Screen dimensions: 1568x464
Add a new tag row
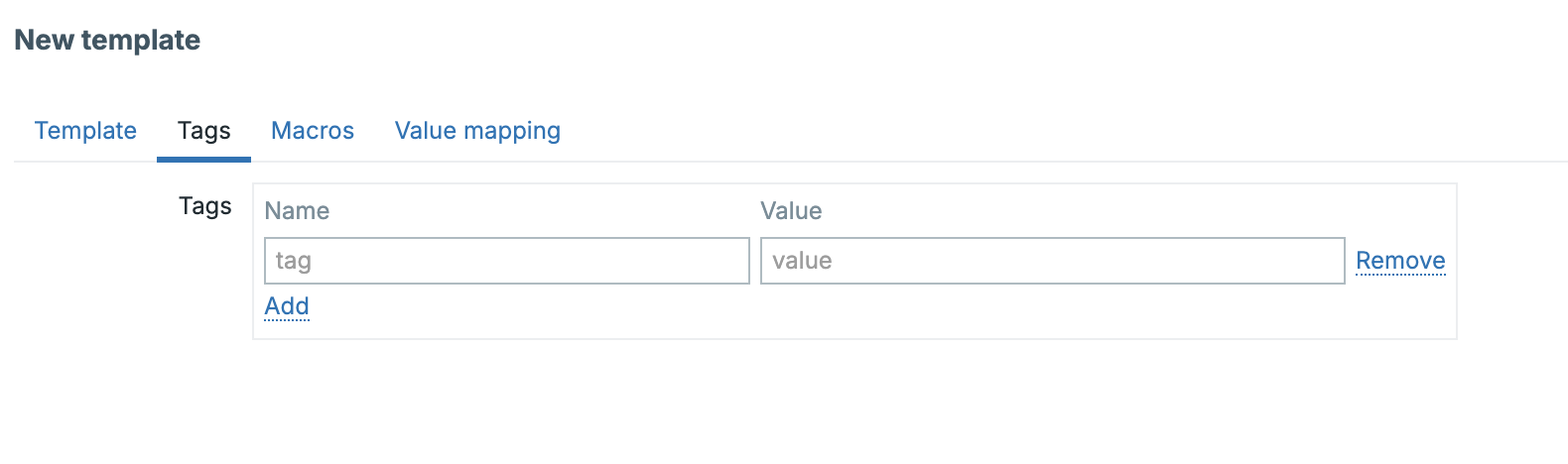(287, 306)
